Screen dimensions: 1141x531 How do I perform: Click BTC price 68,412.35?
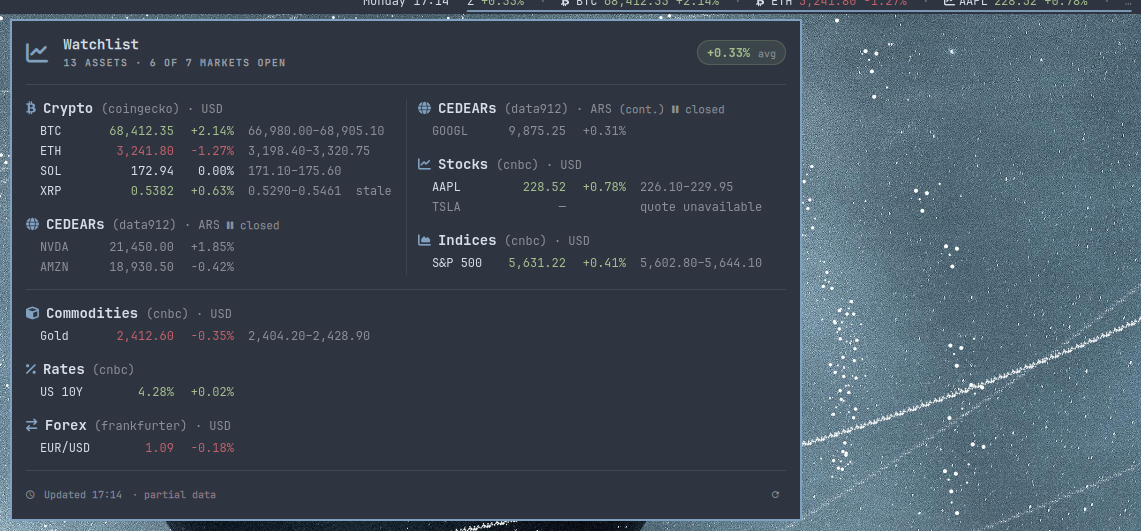pyautogui.click(x=142, y=131)
